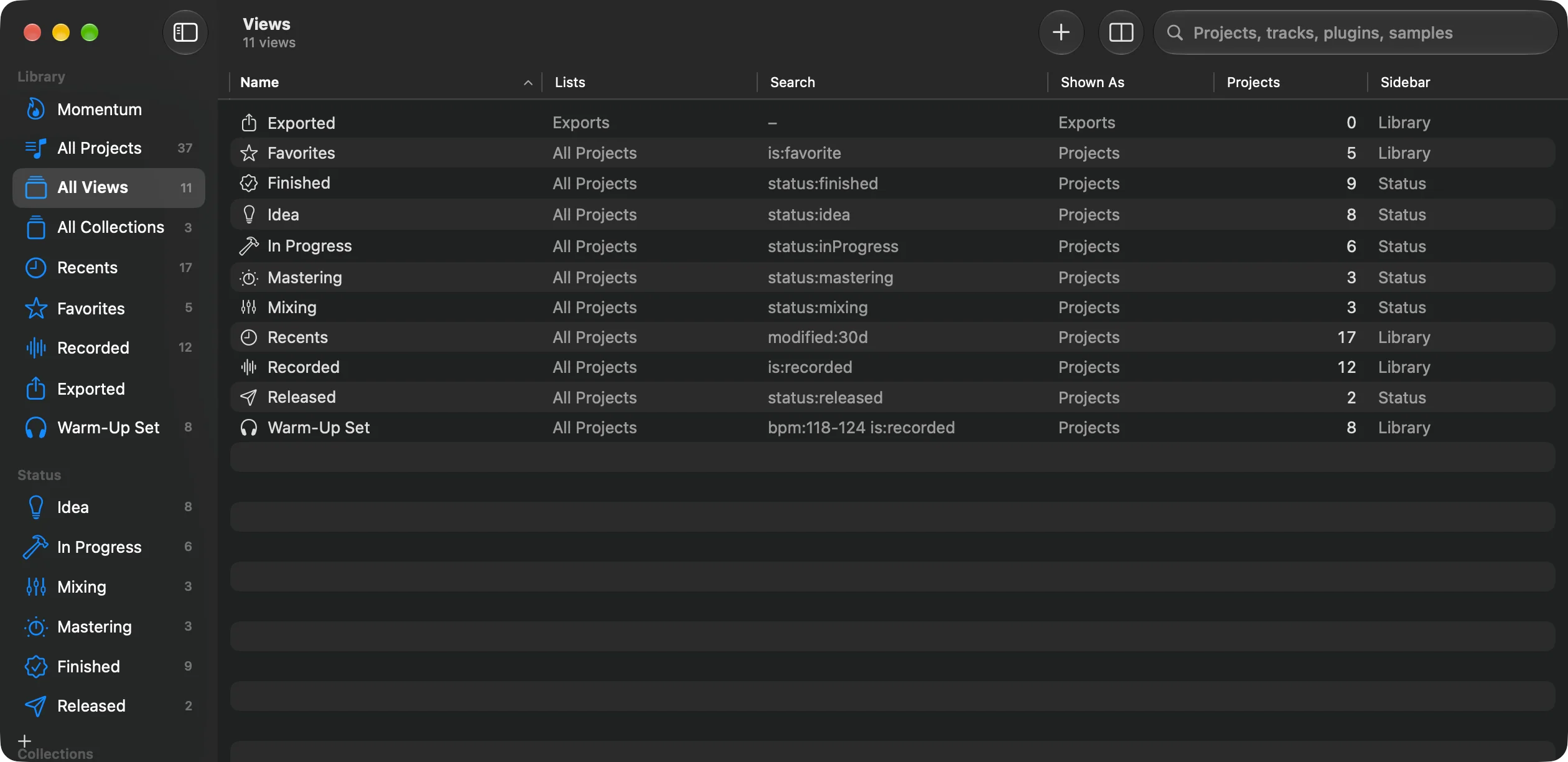Screen dimensions: 1568x762
Task: Sort by Name column header
Action: (x=386, y=82)
